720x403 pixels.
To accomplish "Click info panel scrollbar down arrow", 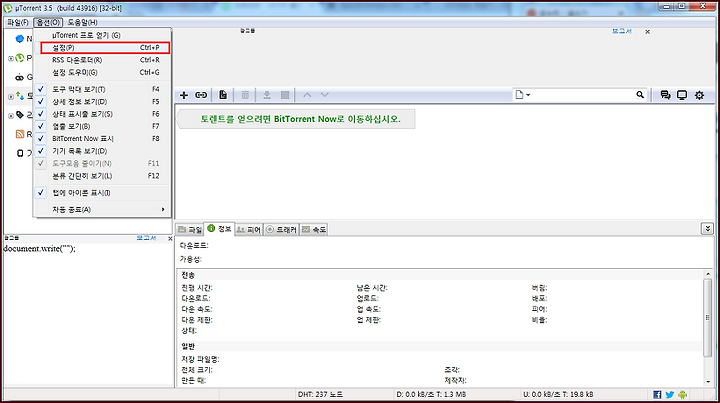I will coord(708,382).
